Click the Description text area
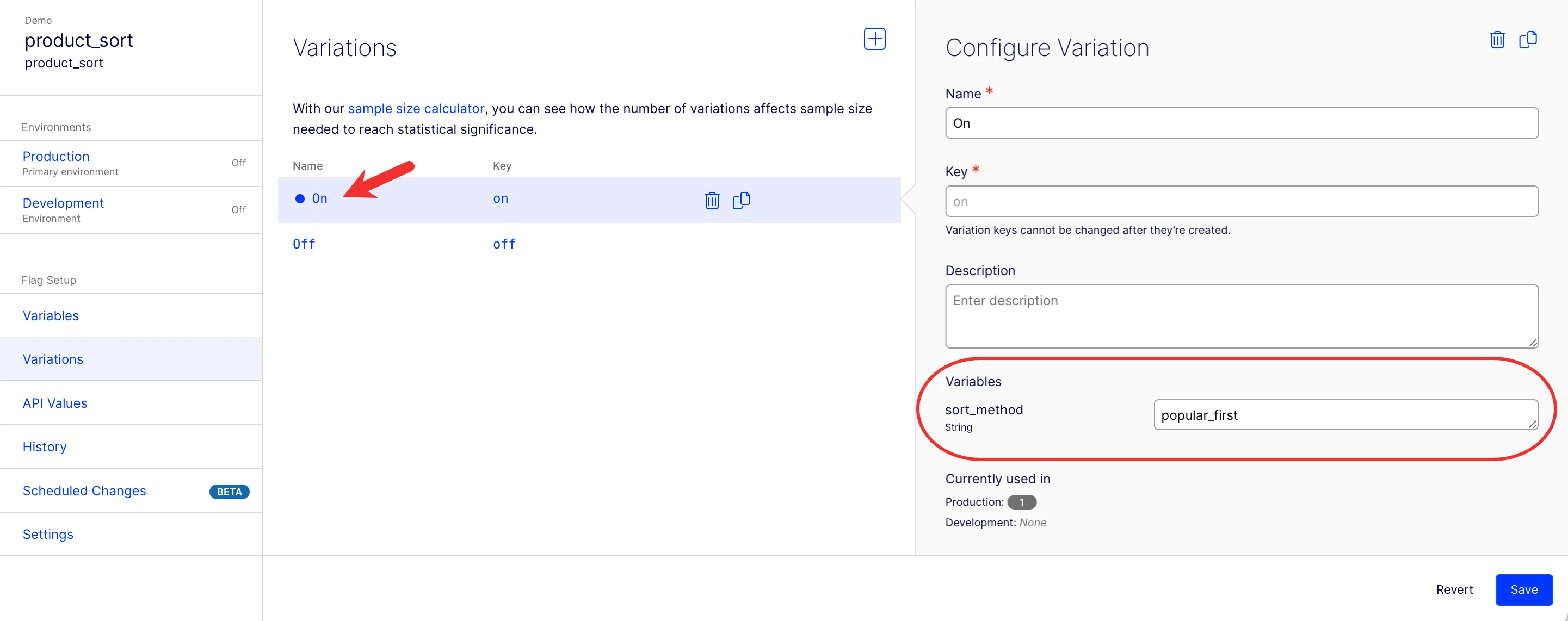This screenshot has width=1568, height=621. 1242,316
